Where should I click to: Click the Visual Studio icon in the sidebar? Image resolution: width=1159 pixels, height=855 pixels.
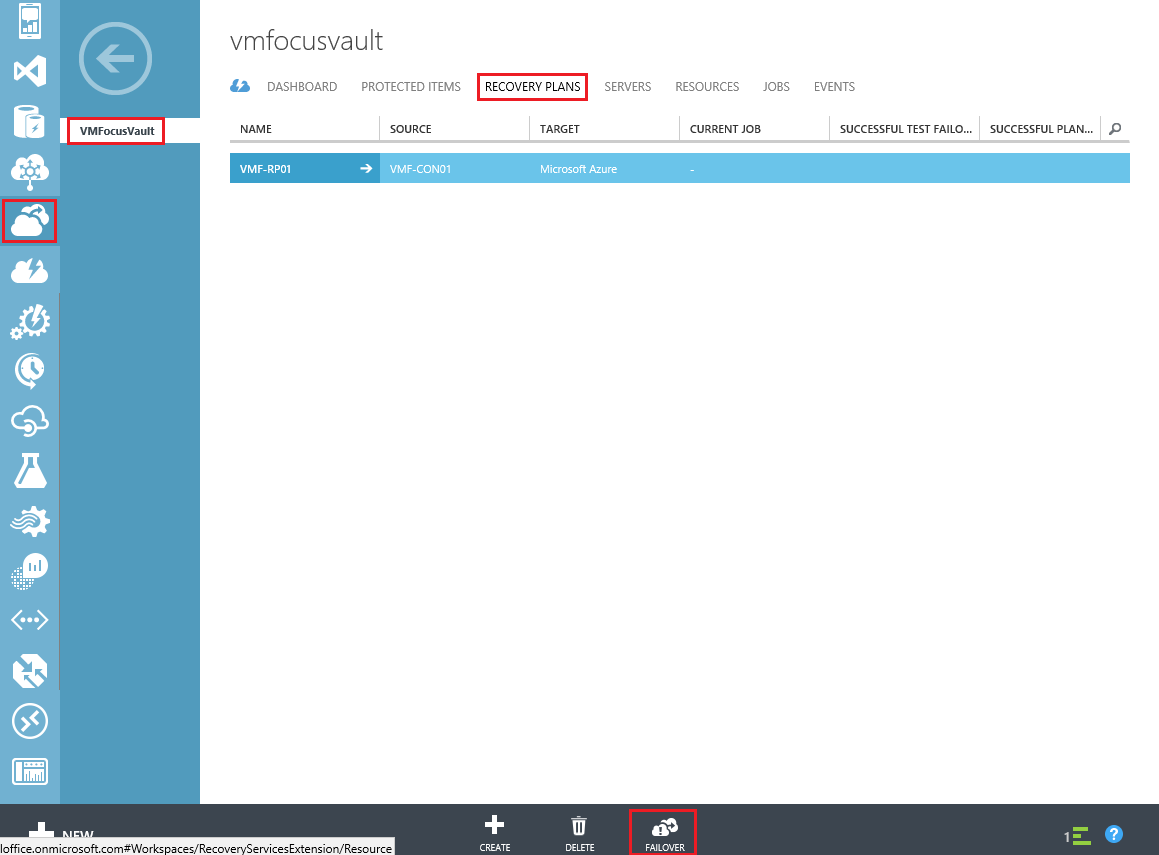coord(30,71)
